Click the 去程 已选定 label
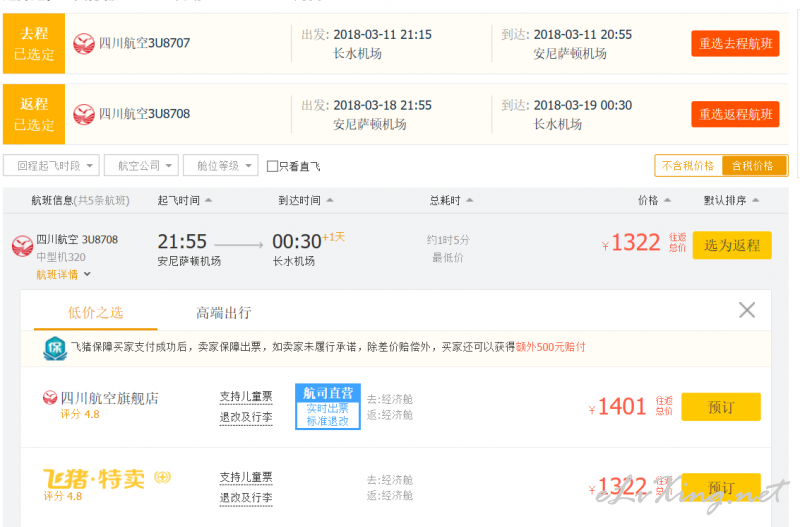Image resolution: width=800 pixels, height=527 pixels. (x=34, y=43)
